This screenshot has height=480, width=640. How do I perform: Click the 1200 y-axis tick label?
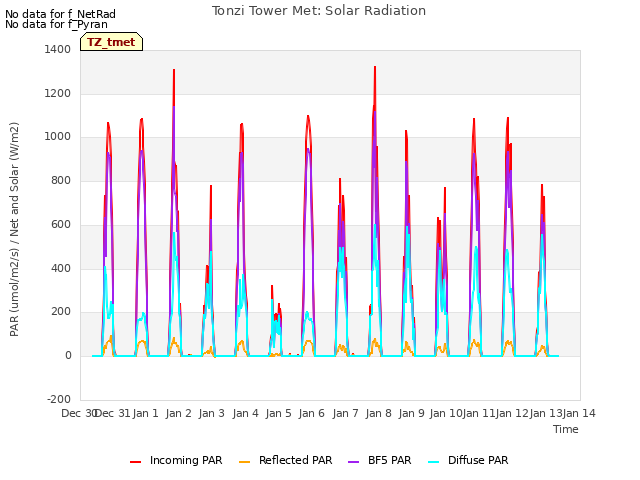58,93
